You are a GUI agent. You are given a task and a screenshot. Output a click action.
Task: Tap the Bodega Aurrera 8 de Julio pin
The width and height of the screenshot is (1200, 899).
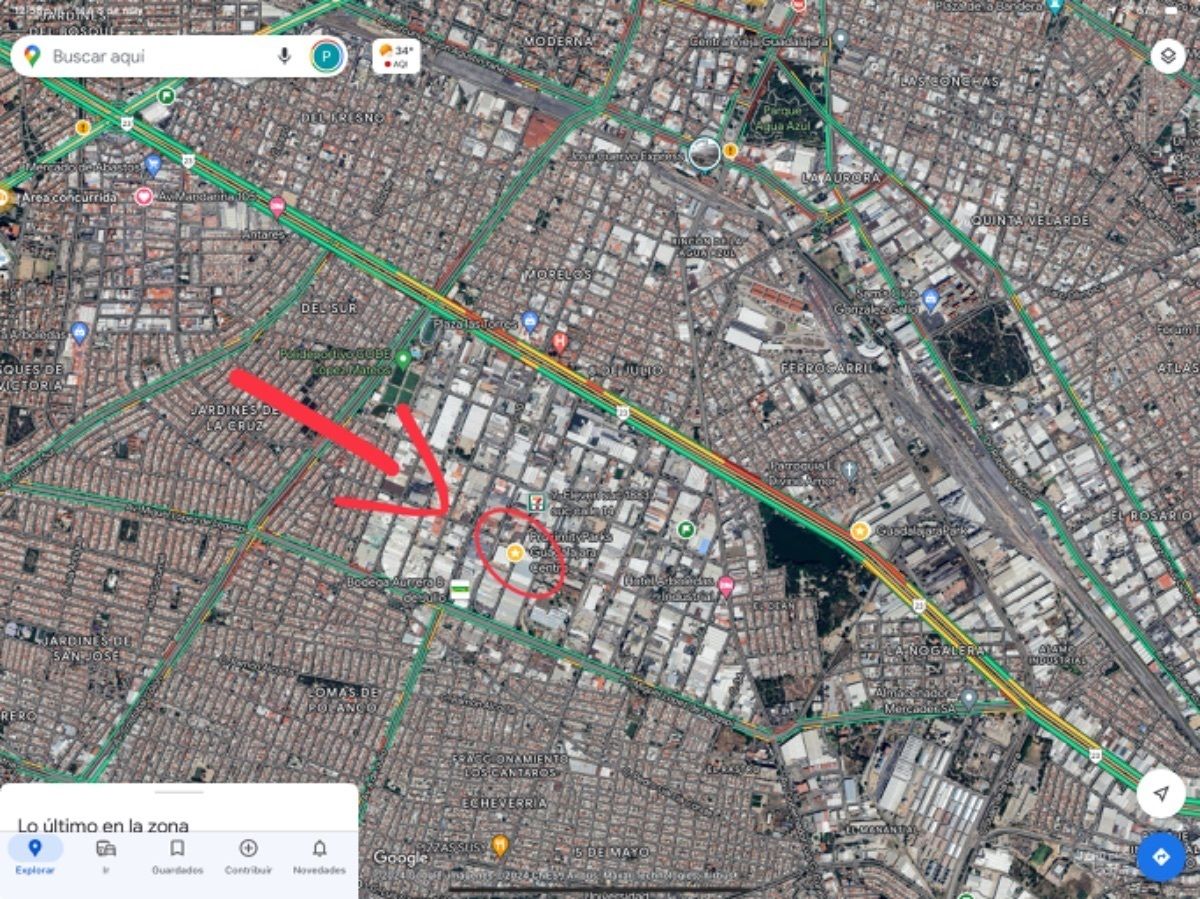460,589
